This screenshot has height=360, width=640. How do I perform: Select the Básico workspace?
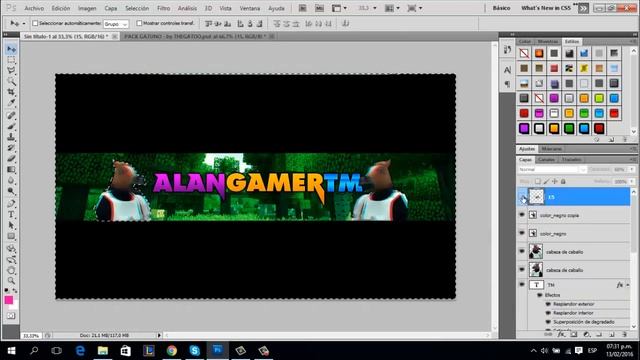tap(501, 8)
